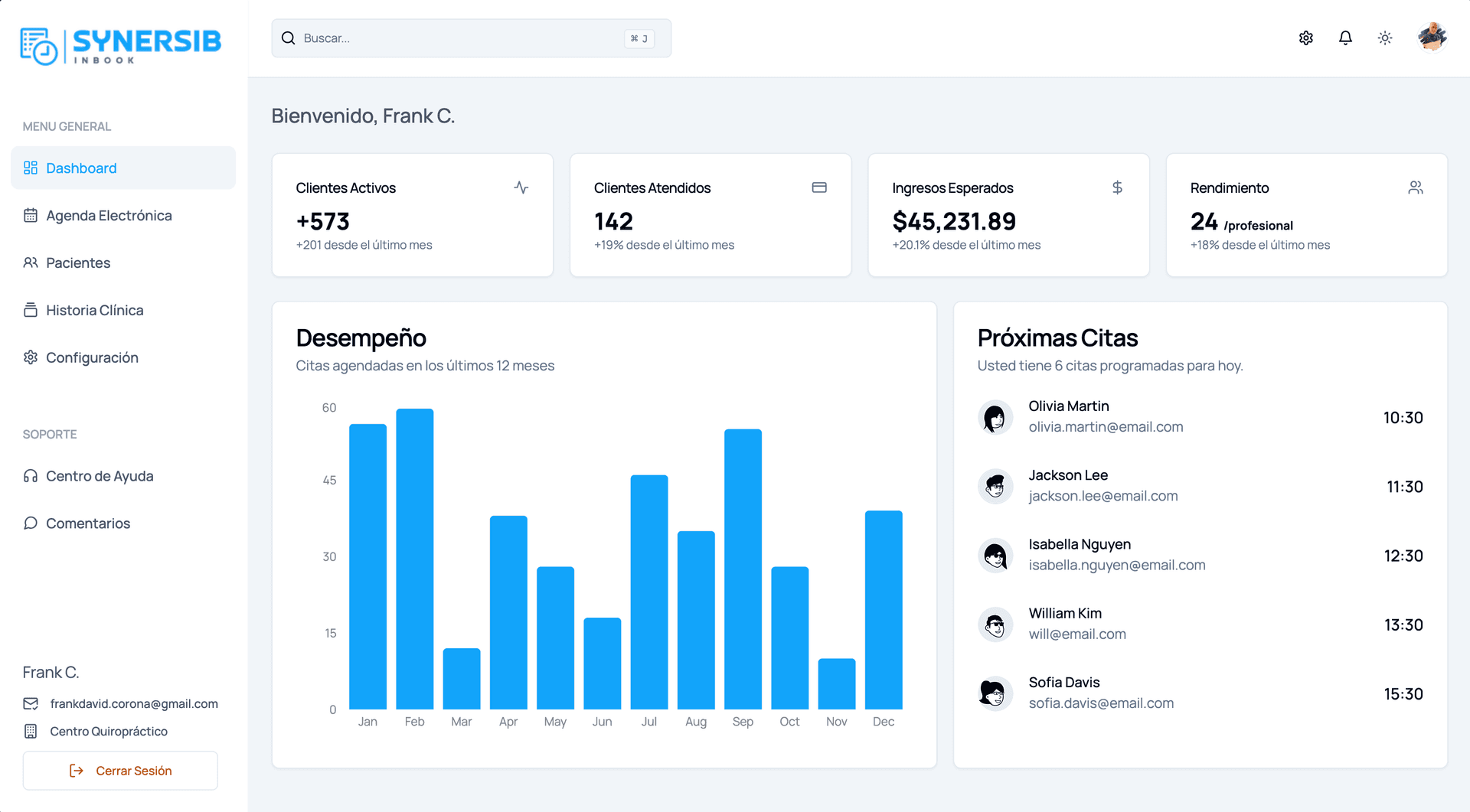Click the September bar in Desempeño chart

point(743,569)
